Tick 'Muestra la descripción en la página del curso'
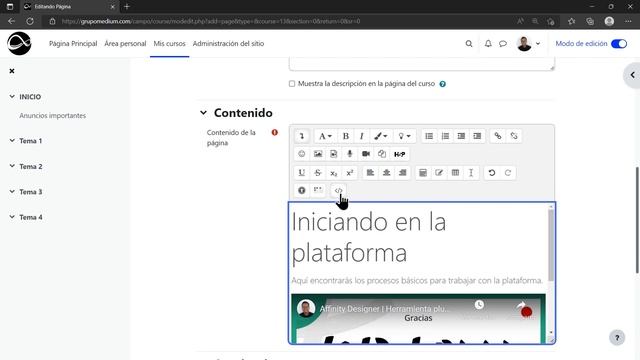Image resolution: width=640 pixels, height=360 pixels. [x=292, y=84]
